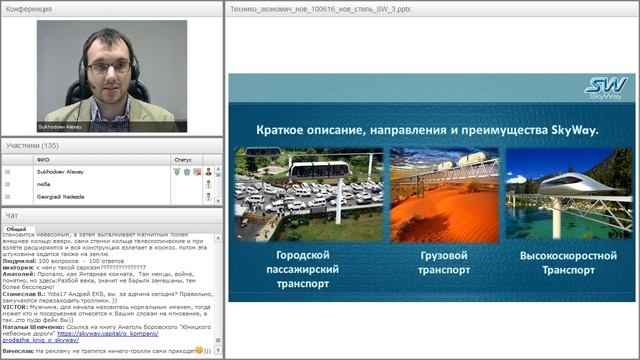Click VICTOR's name in the chat
The height and width of the screenshot is (360, 640).
click(x=15, y=307)
